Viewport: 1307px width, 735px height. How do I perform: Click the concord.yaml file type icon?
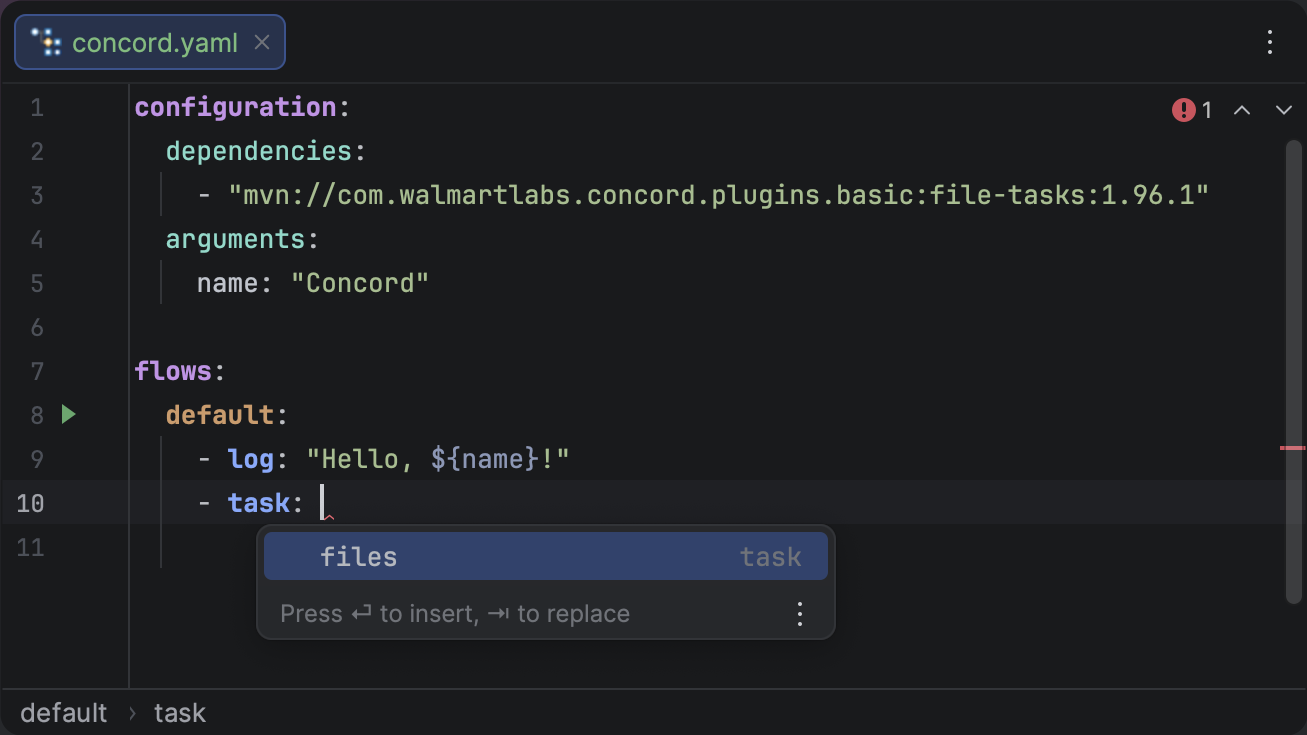[x=46, y=42]
